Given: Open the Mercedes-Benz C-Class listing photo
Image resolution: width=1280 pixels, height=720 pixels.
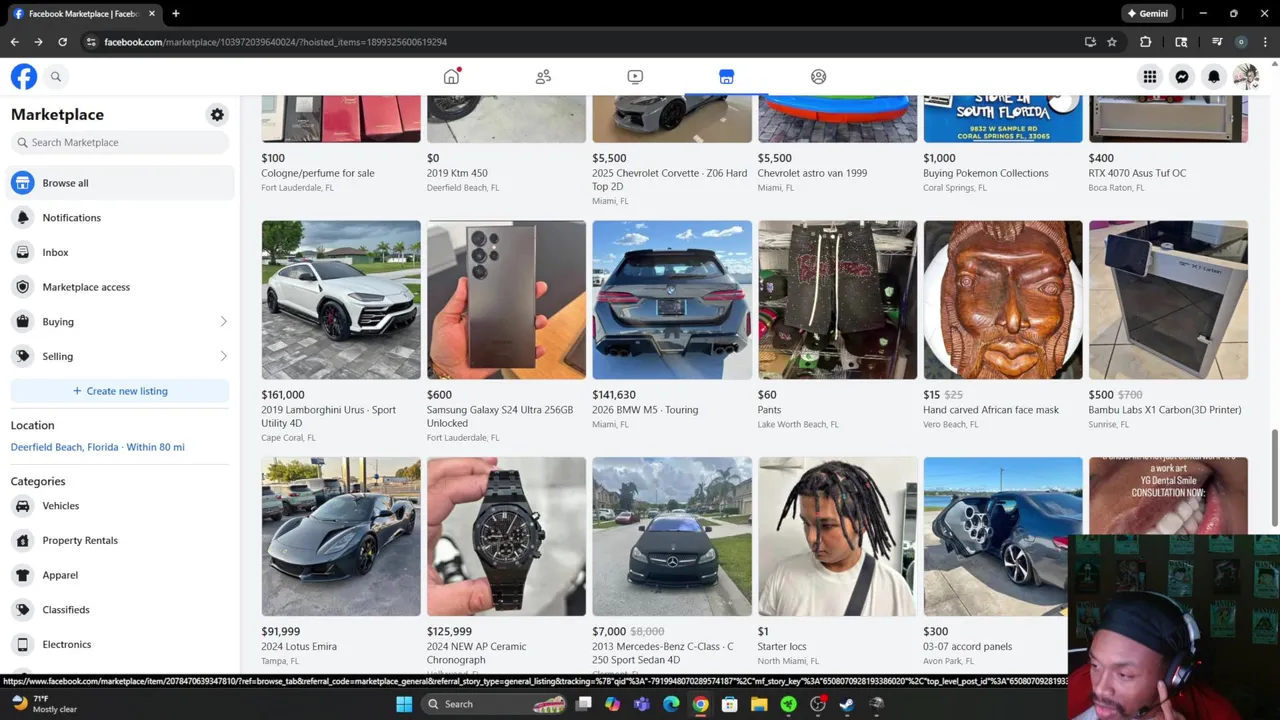Looking at the screenshot, I should pyautogui.click(x=672, y=537).
